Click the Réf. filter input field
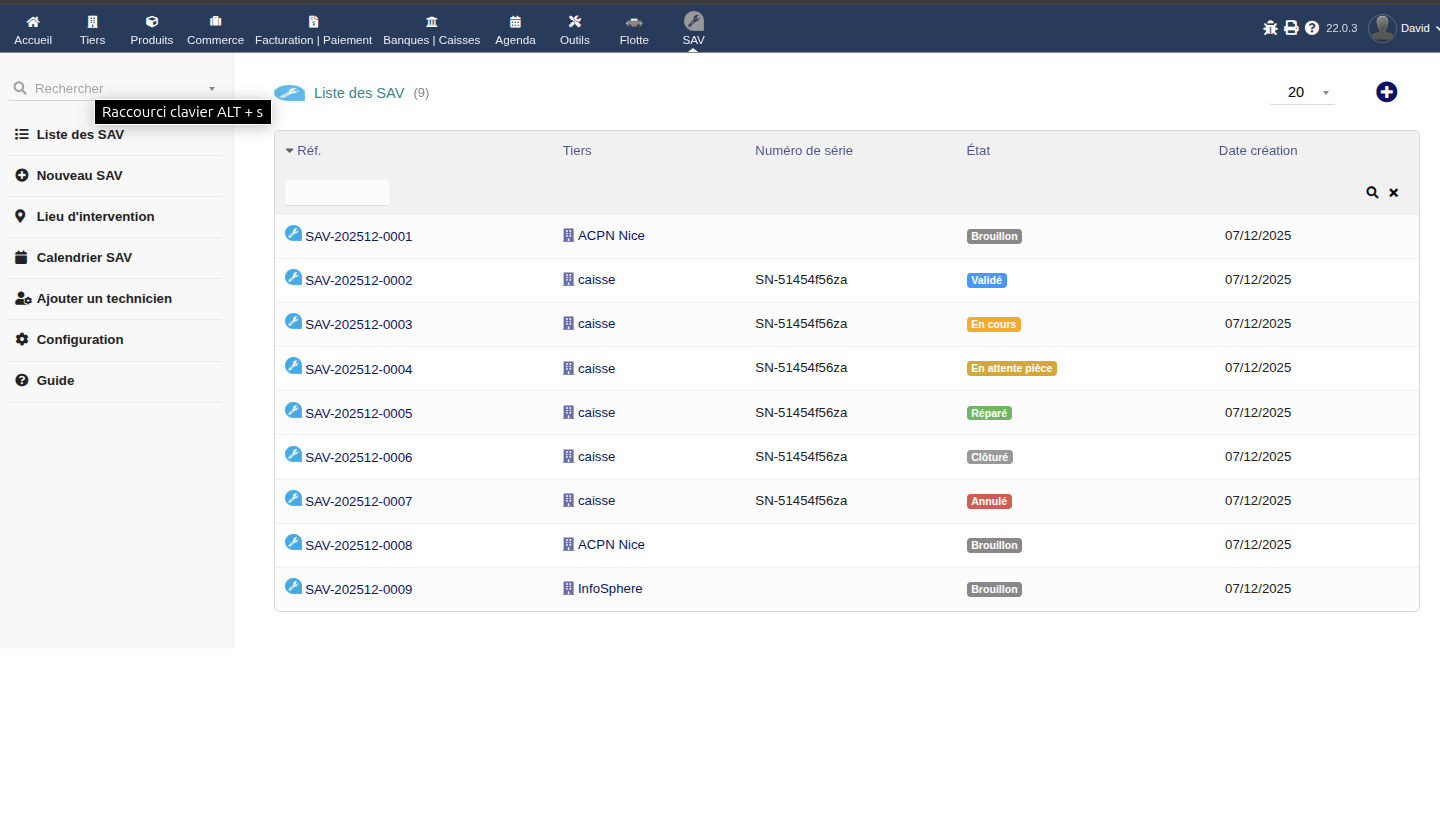The image size is (1440, 825). tap(337, 192)
